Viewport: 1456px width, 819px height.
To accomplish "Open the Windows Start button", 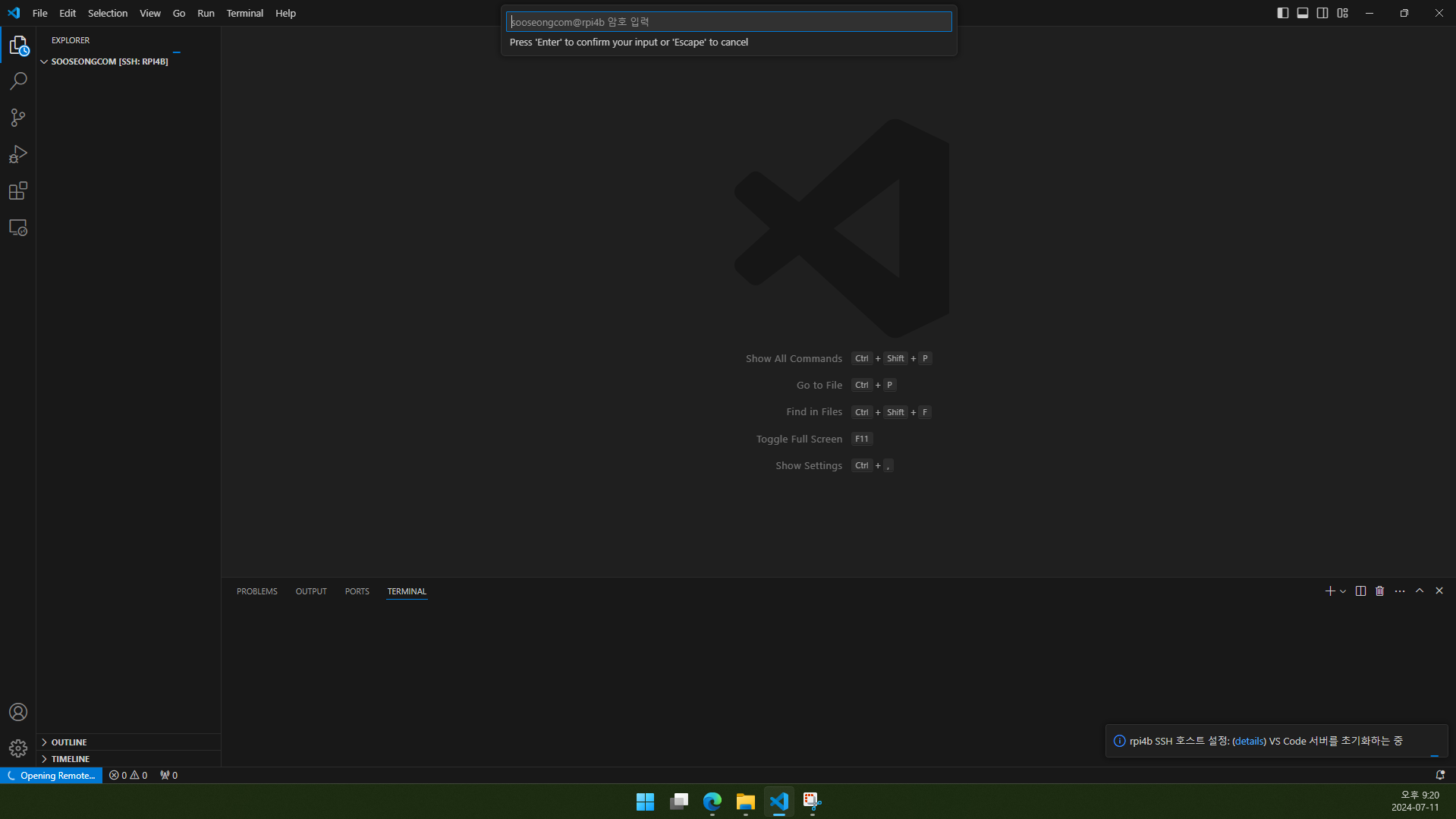I will click(x=646, y=802).
